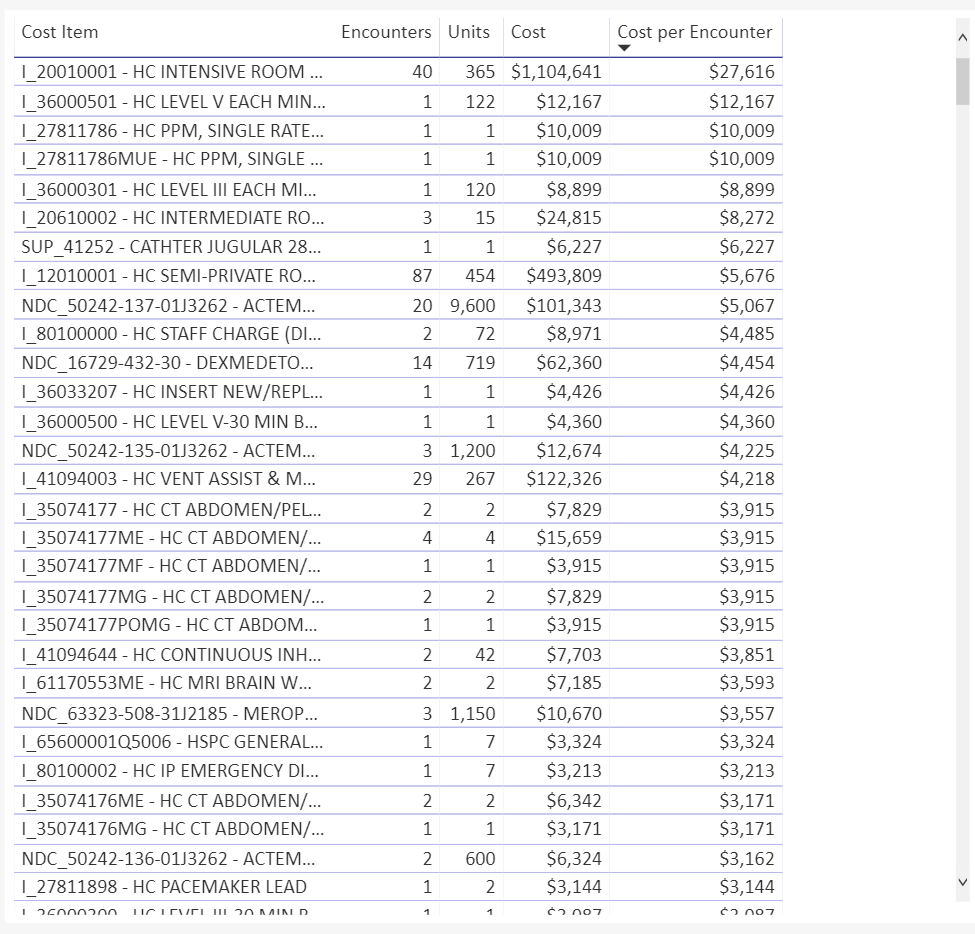
Task: Click the $8,272 cost per encounter cell
Action: click(747, 218)
